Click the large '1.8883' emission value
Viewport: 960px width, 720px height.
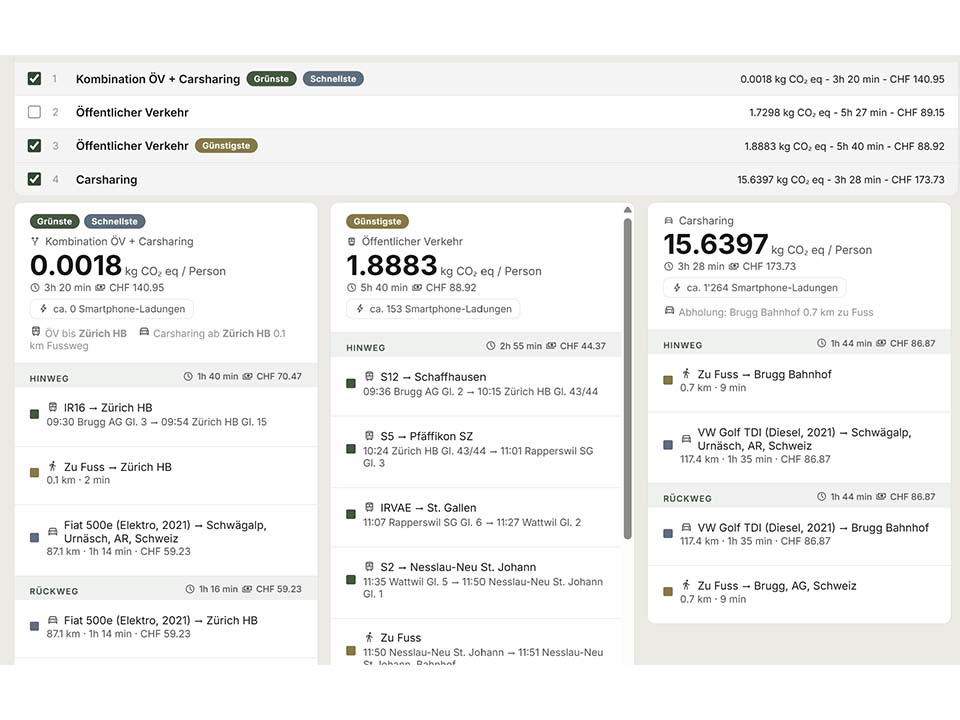(392, 265)
